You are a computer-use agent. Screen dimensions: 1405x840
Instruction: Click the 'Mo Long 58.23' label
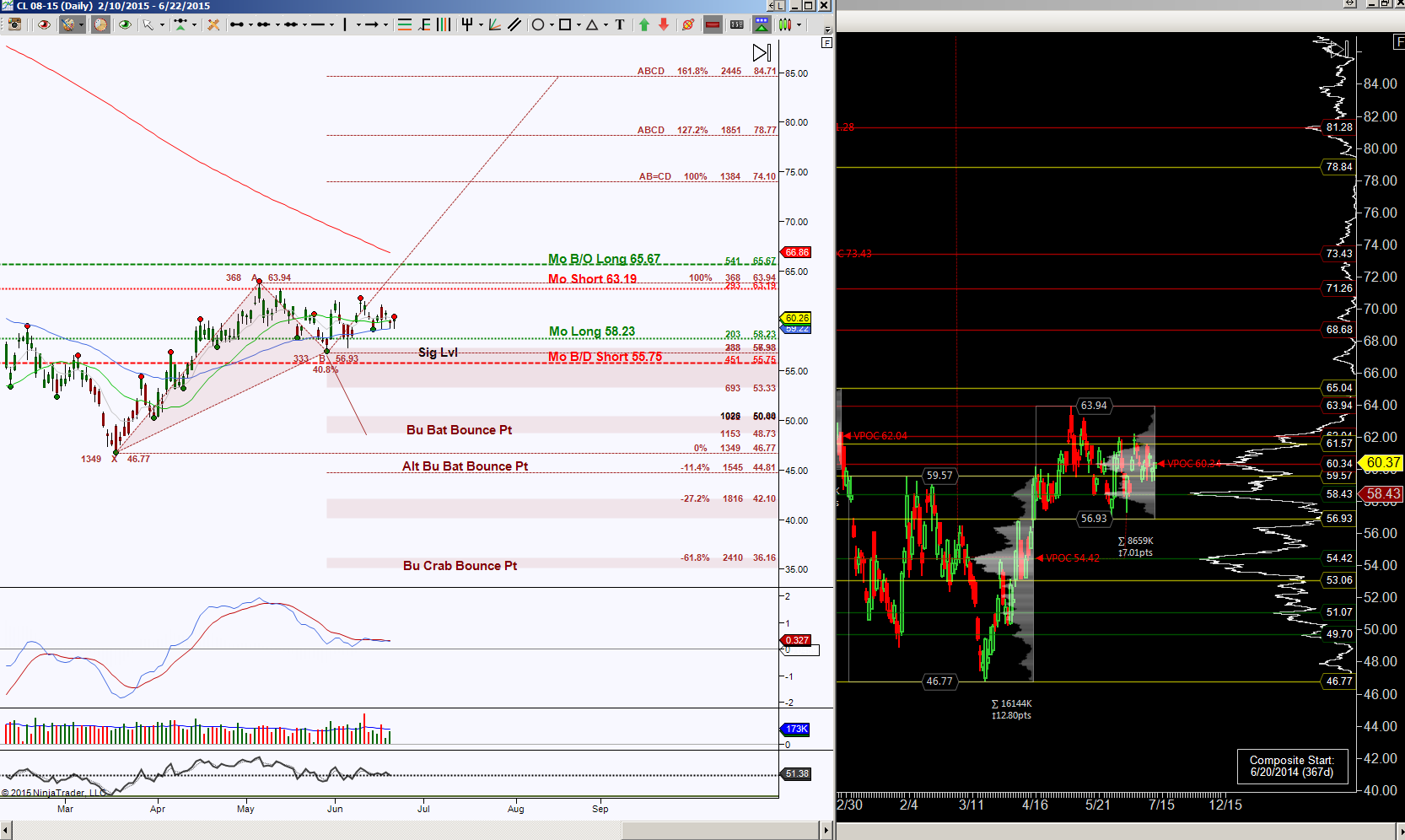coord(592,331)
